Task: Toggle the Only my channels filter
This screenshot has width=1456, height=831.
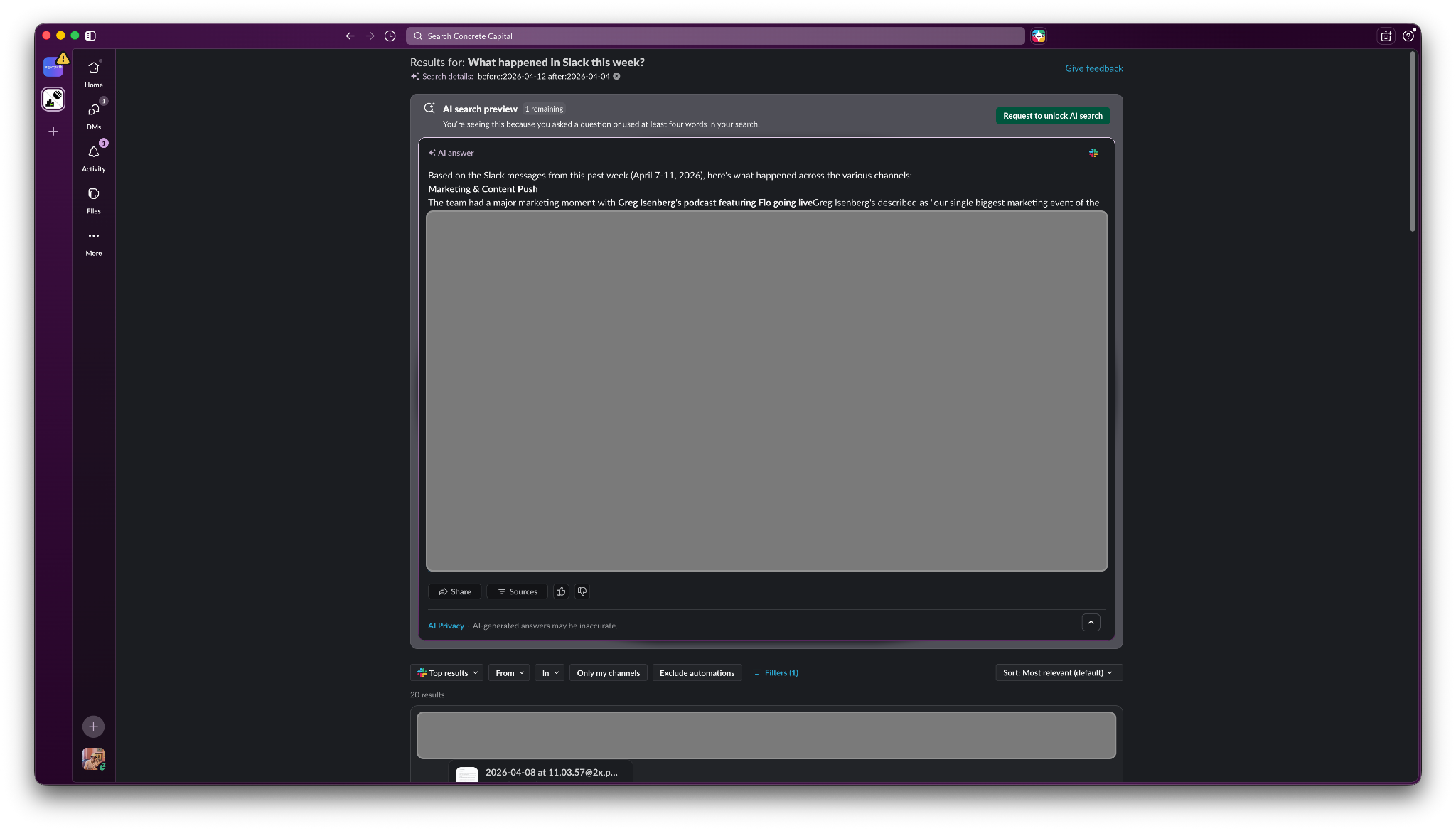Action: coord(608,672)
